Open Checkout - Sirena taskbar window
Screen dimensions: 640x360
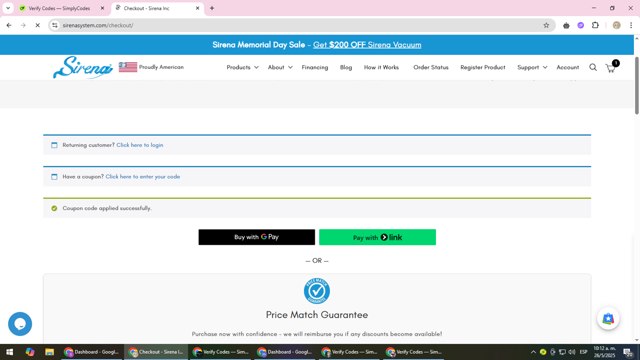pyautogui.click(x=156, y=352)
